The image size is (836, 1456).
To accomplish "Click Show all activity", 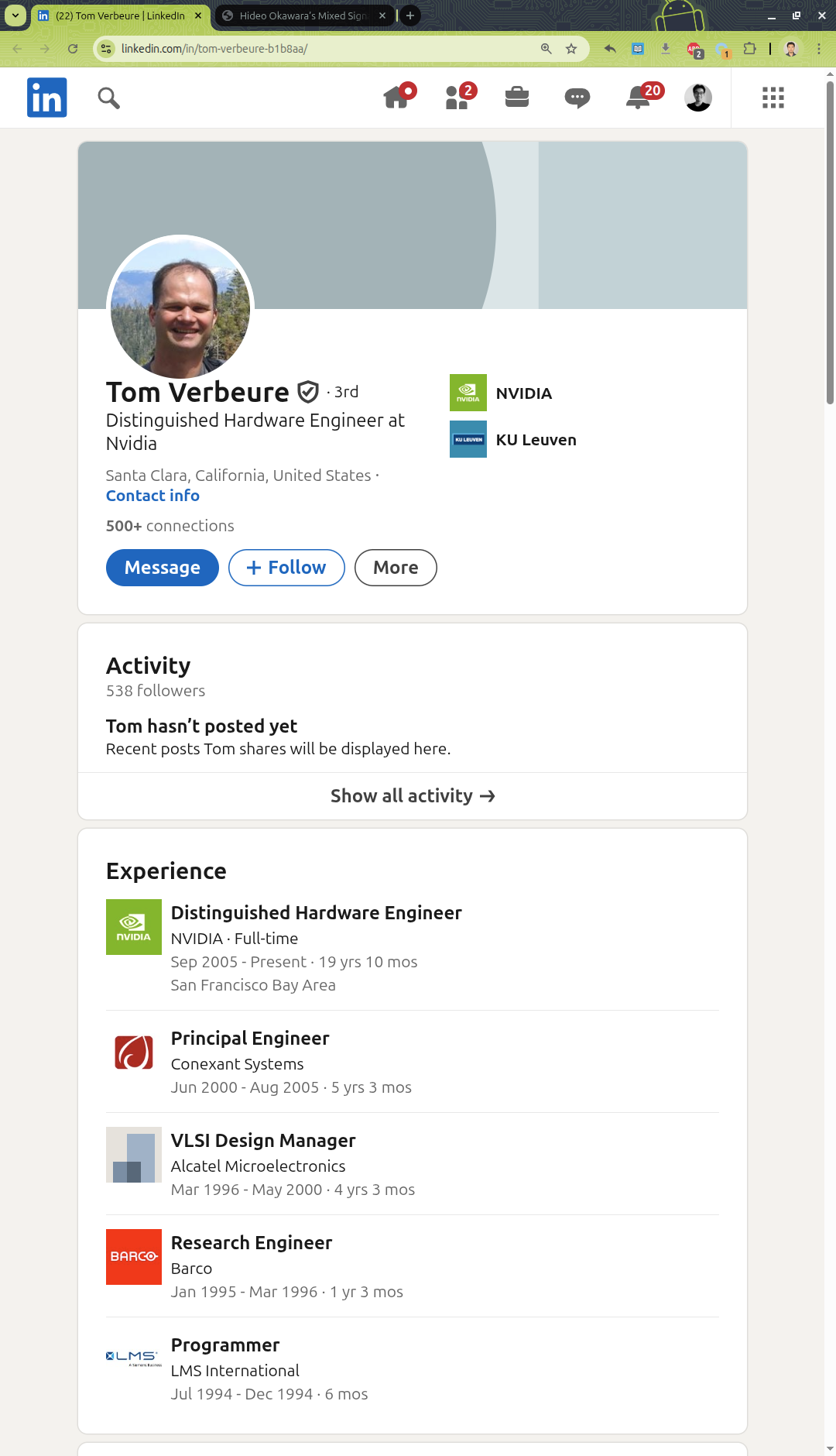I will [x=413, y=796].
